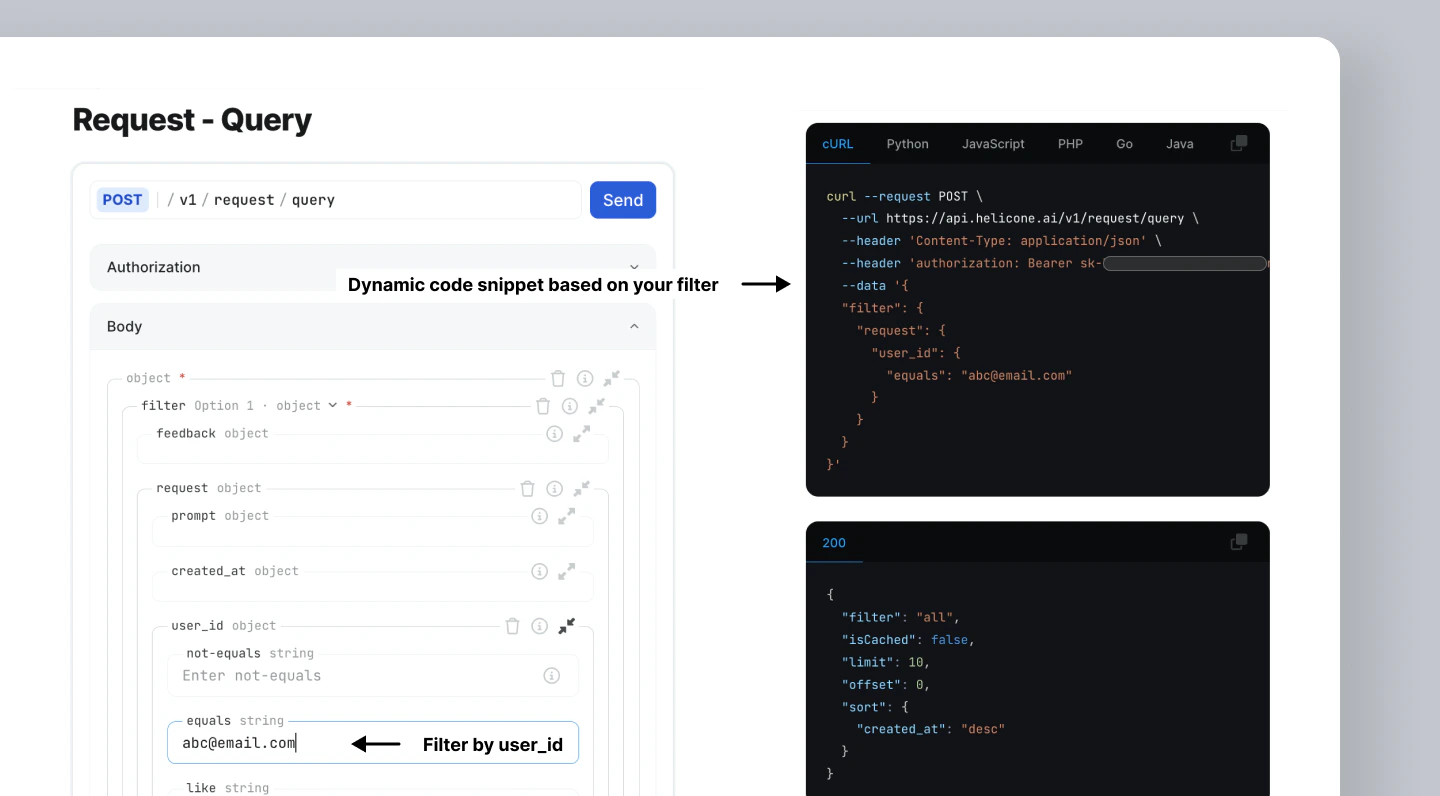The width and height of the screenshot is (1440, 796).
Task: Delete the filter object
Action: tap(543, 406)
